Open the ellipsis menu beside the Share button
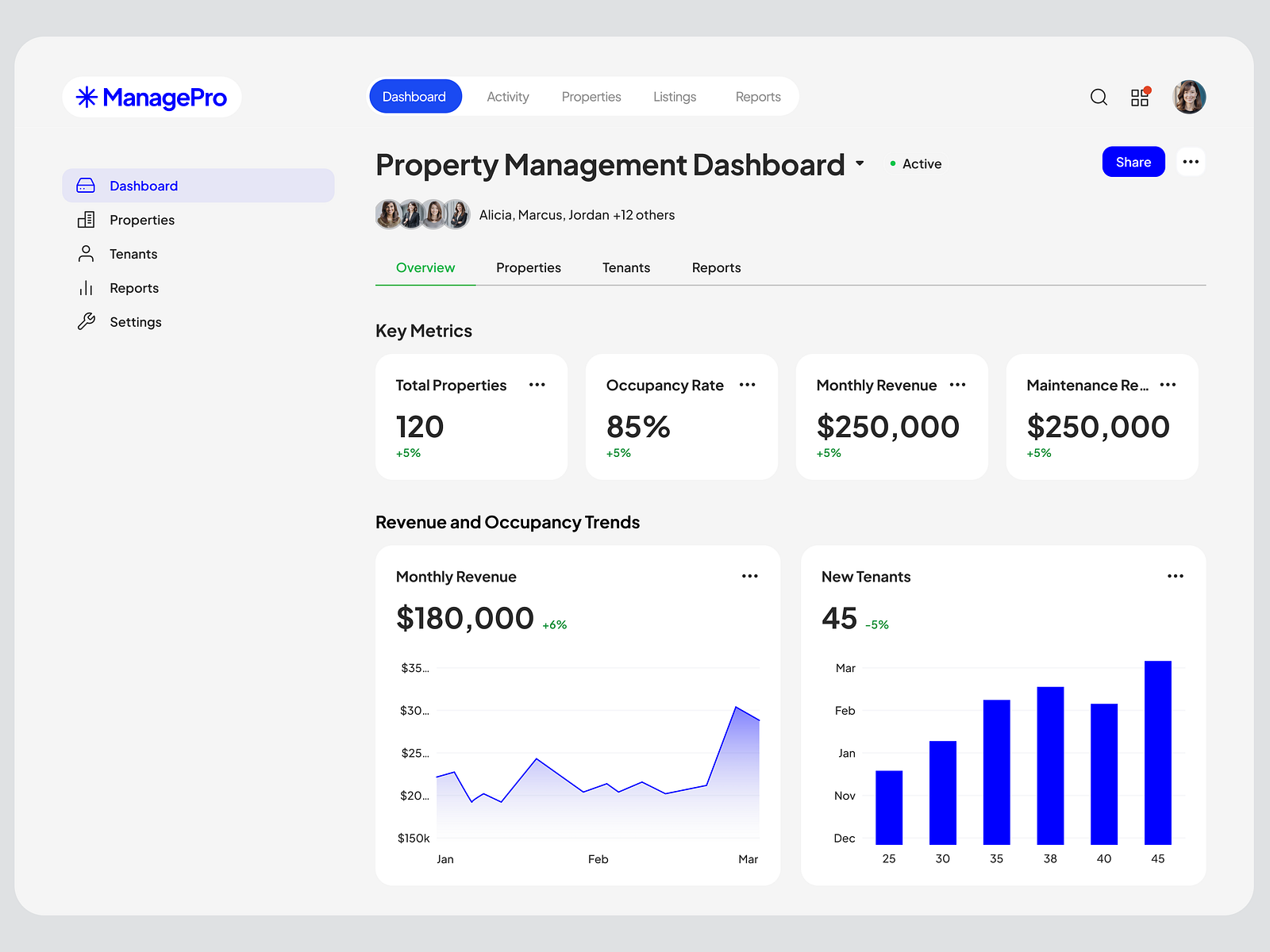 (x=1191, y=162)
